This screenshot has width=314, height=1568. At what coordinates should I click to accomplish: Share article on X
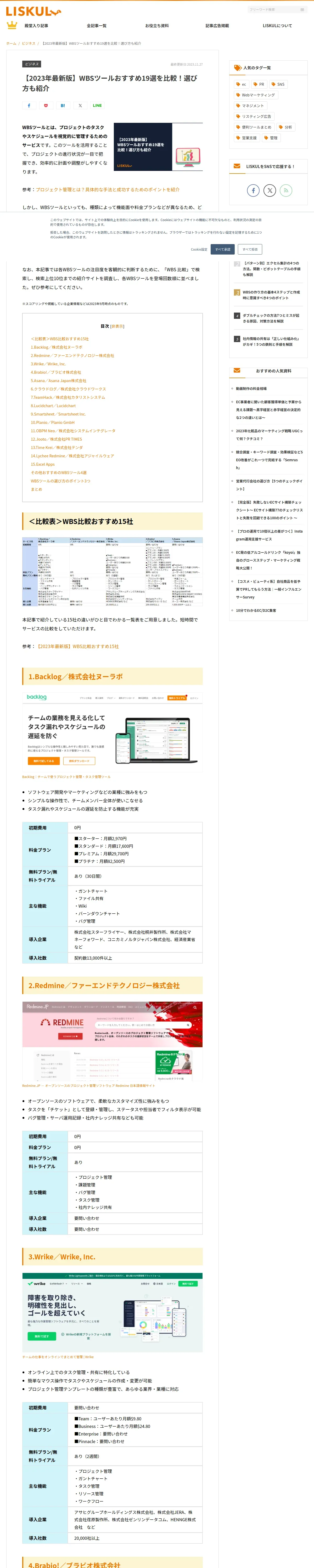pyautogui.click(x=80, y=105)
